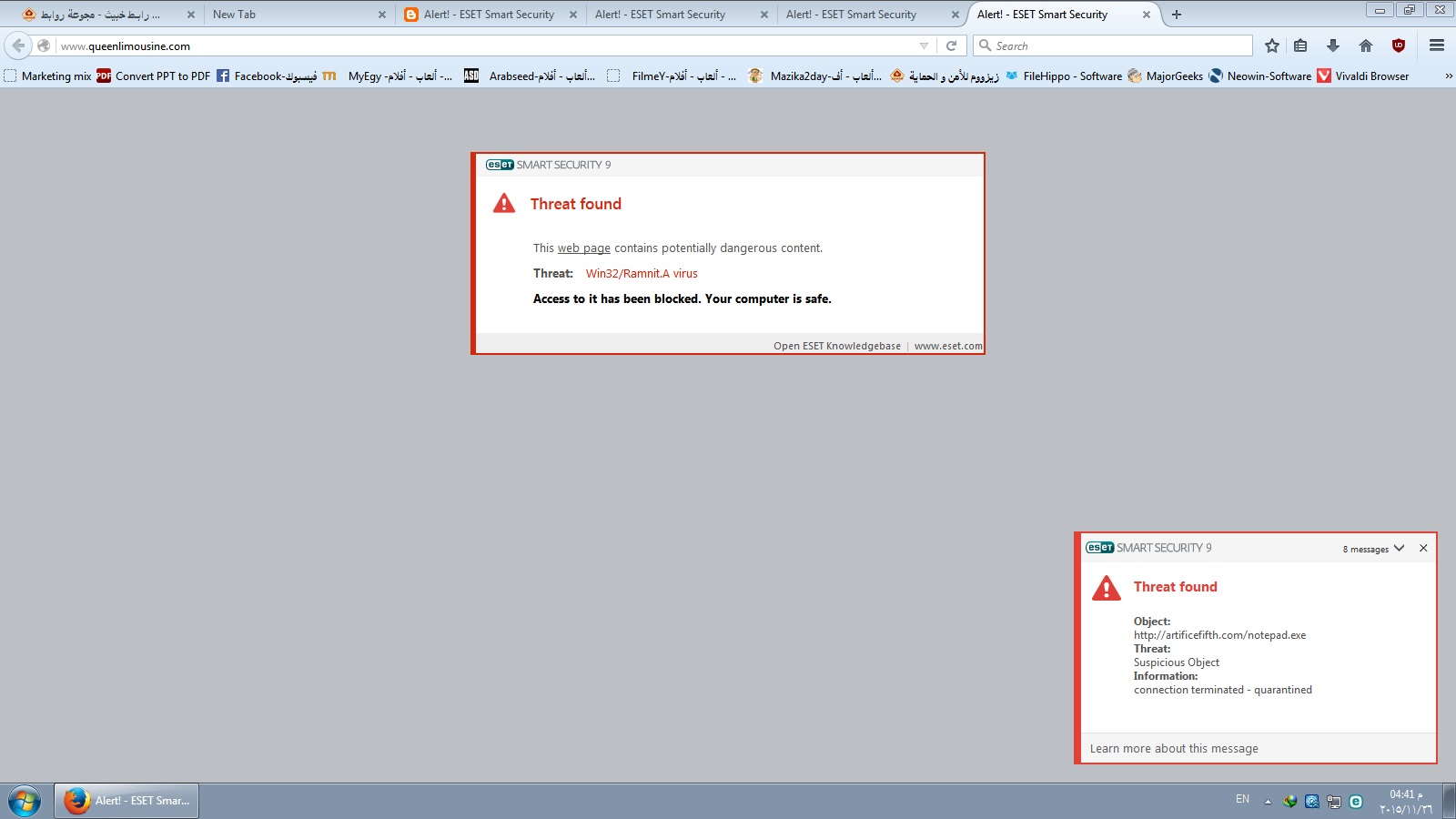The image size is (1456, 819).
Task: Open the MyEgy bookmark
Action: tap(388, 76)
